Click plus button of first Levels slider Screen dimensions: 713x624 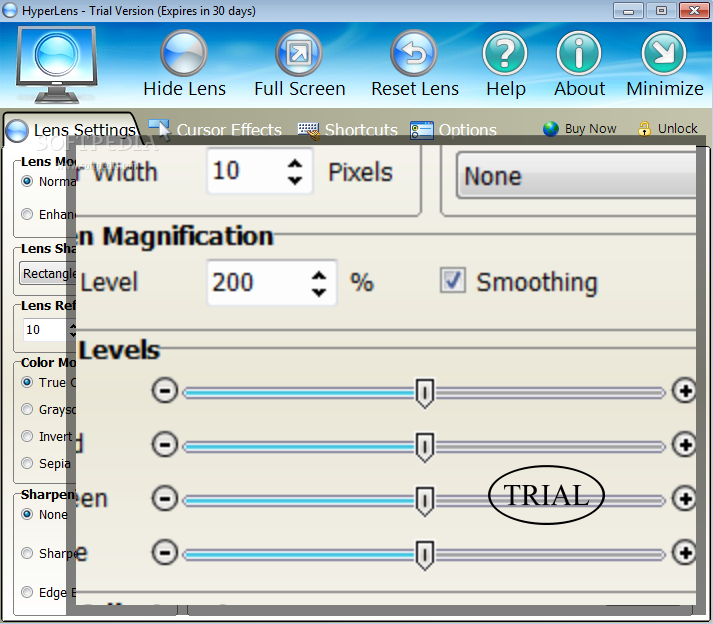685,391
